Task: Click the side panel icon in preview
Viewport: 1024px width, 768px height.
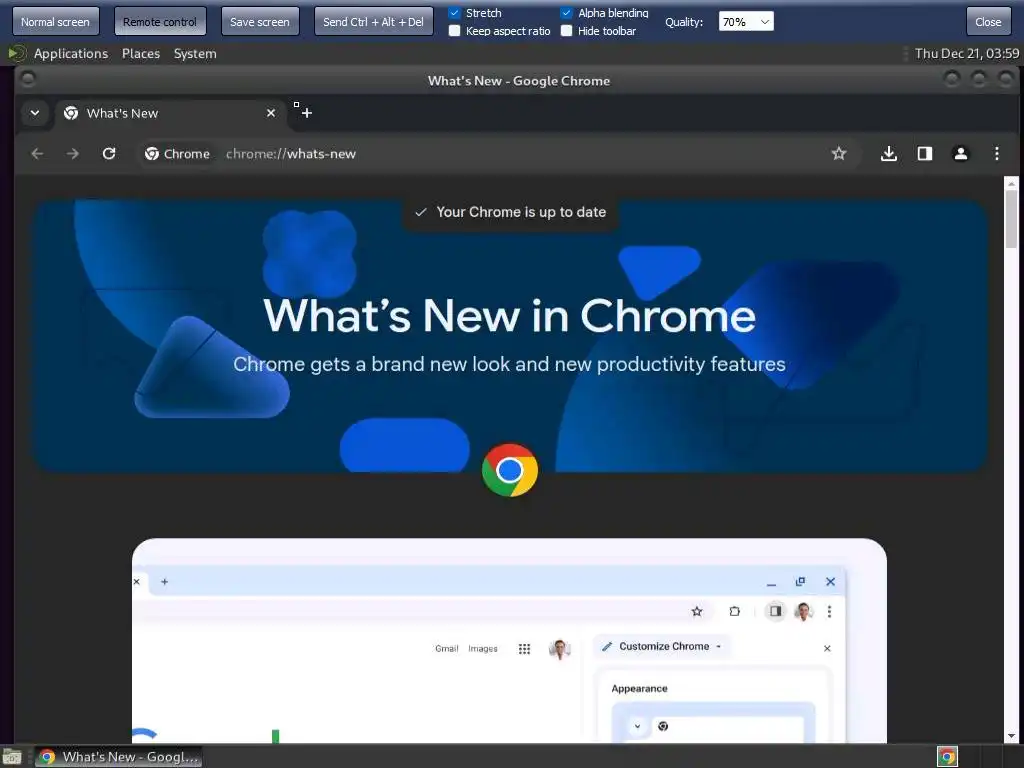Action: click(x=775, y=611)
